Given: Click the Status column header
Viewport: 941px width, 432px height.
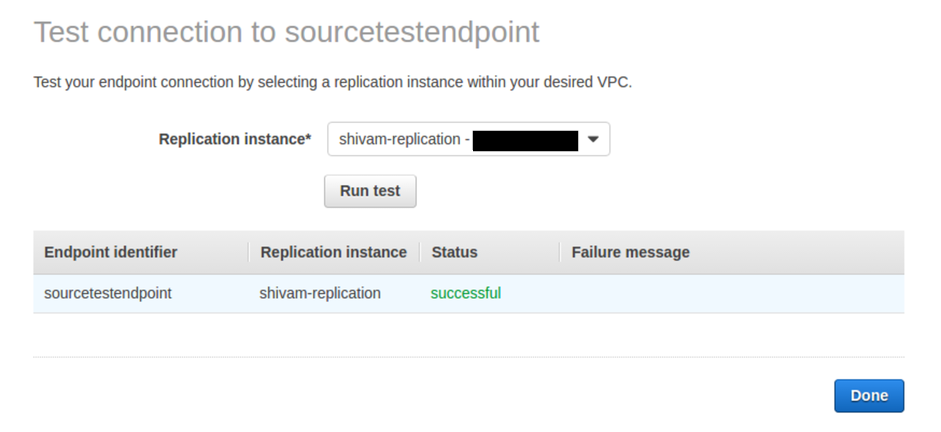Looking at the screenshot, I should (x=454, y=252).
